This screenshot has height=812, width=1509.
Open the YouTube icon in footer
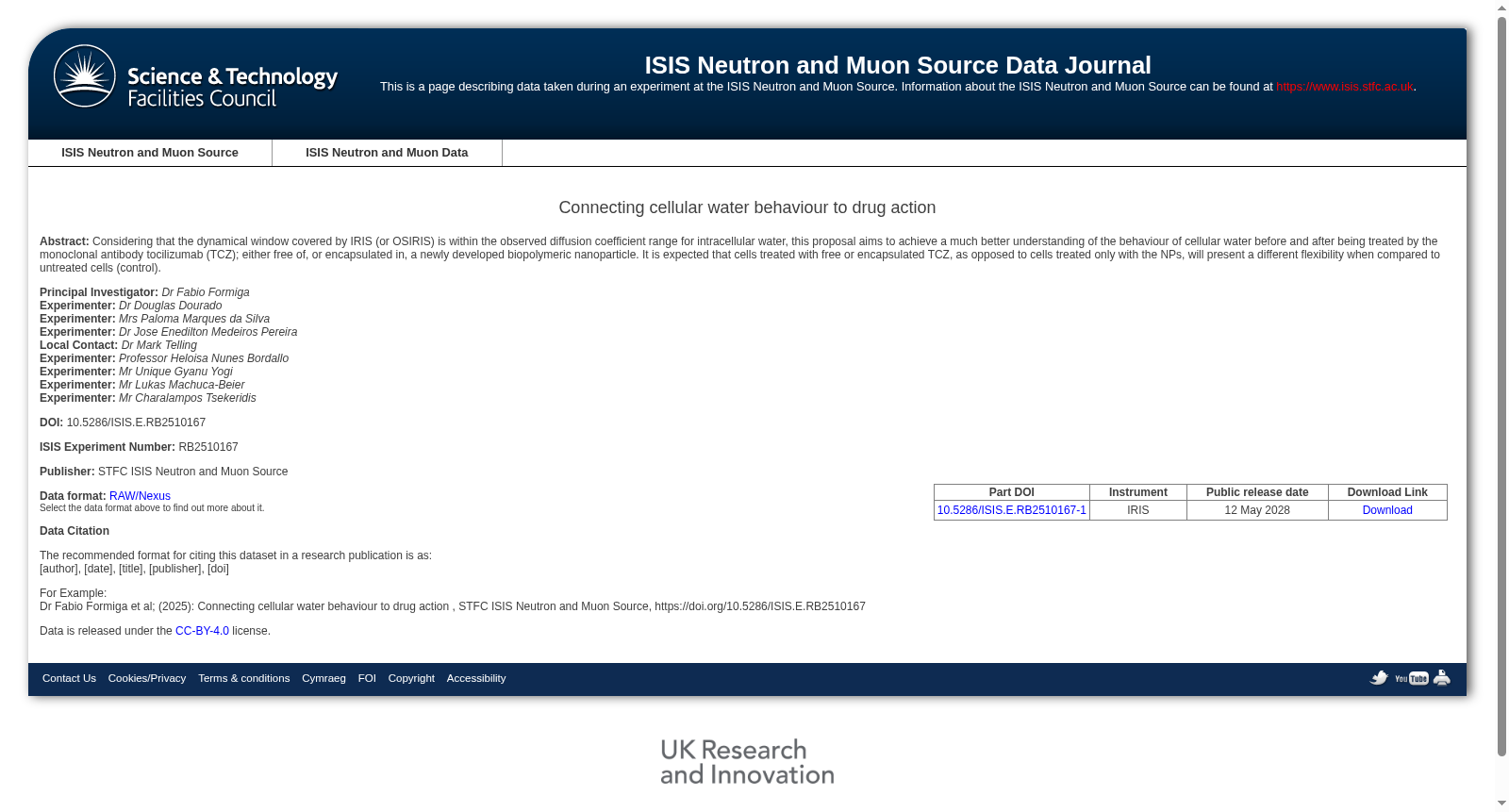tap(1412, 678)
